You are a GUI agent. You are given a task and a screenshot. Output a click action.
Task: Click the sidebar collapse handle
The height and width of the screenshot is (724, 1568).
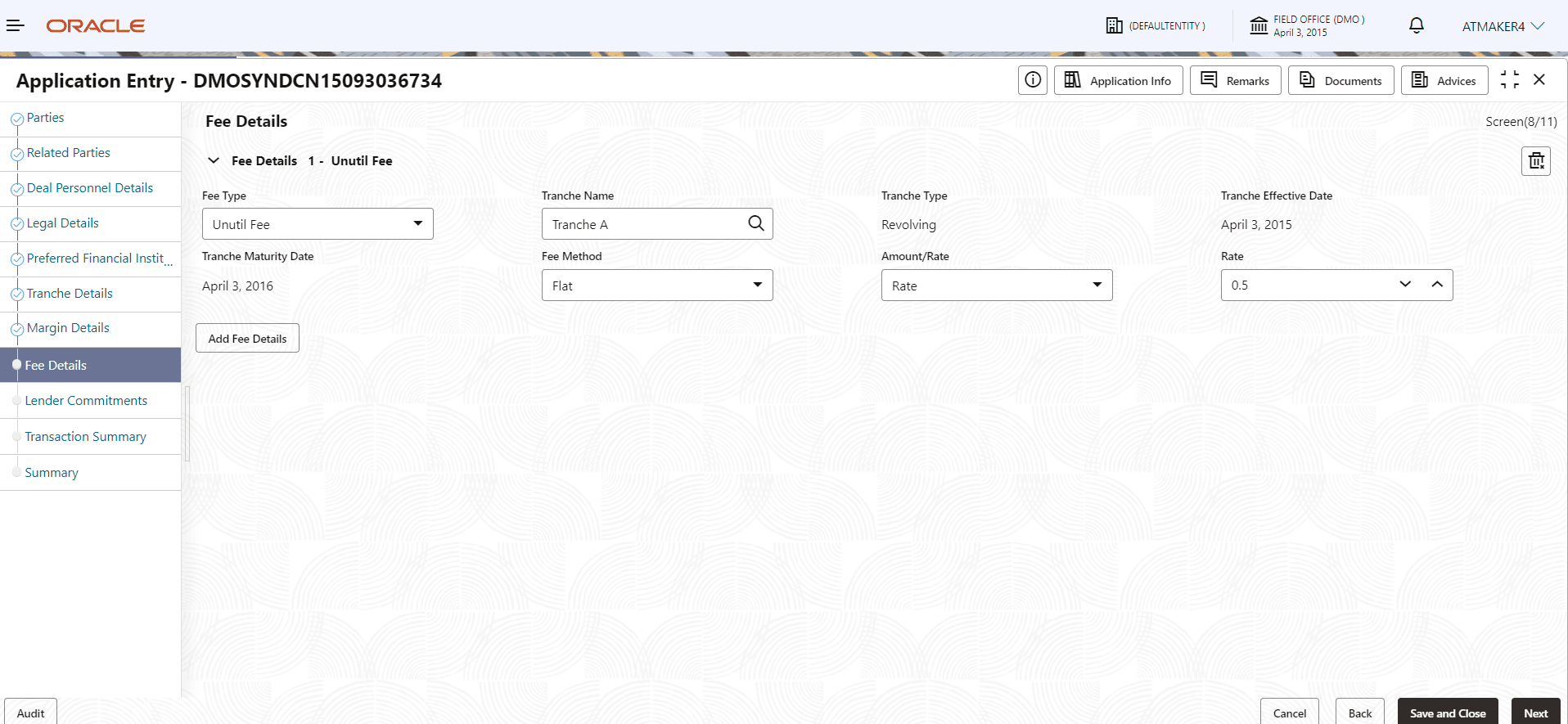(x=187, y=424)
